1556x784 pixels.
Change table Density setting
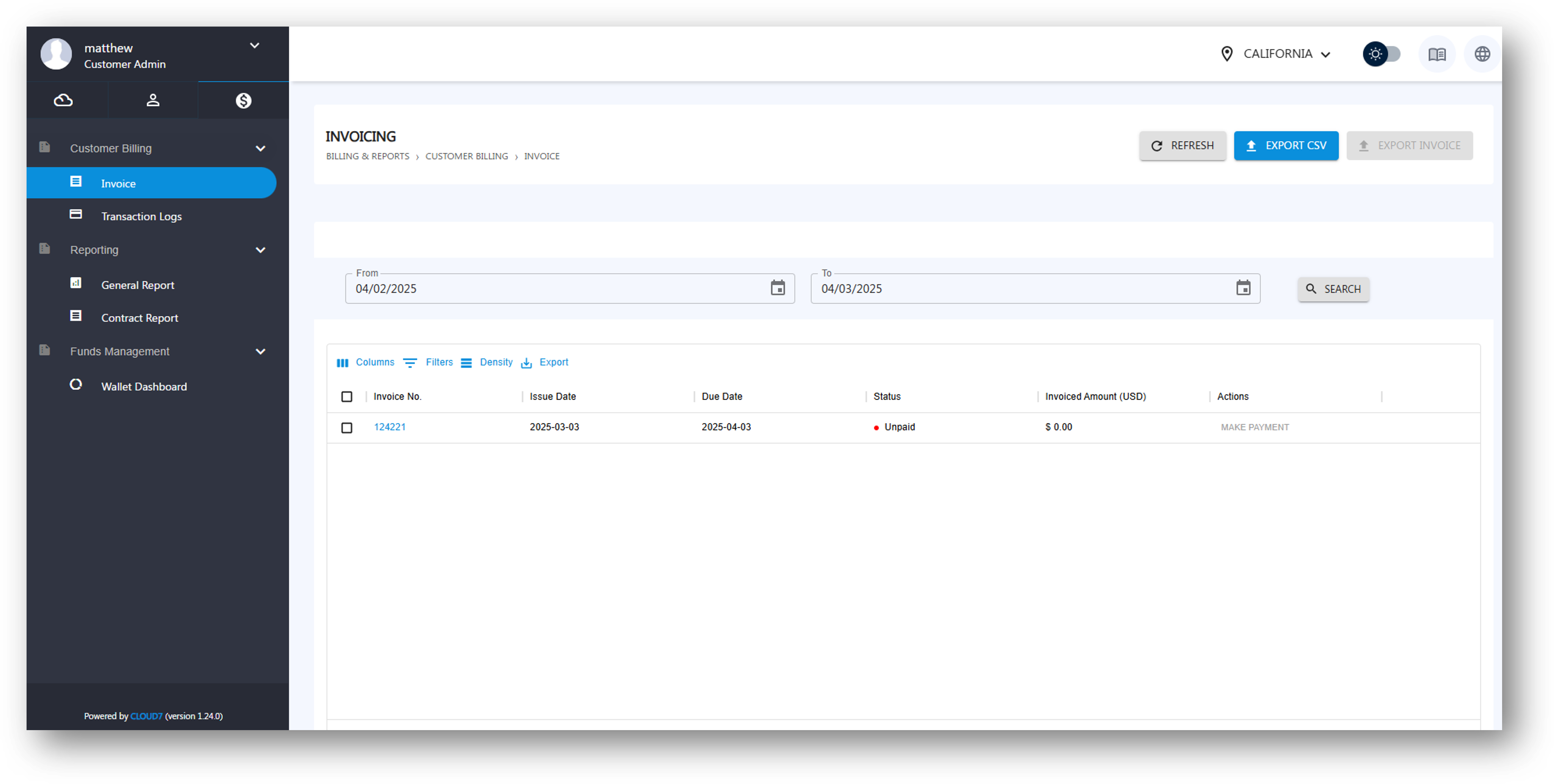(x=487, y=362)
